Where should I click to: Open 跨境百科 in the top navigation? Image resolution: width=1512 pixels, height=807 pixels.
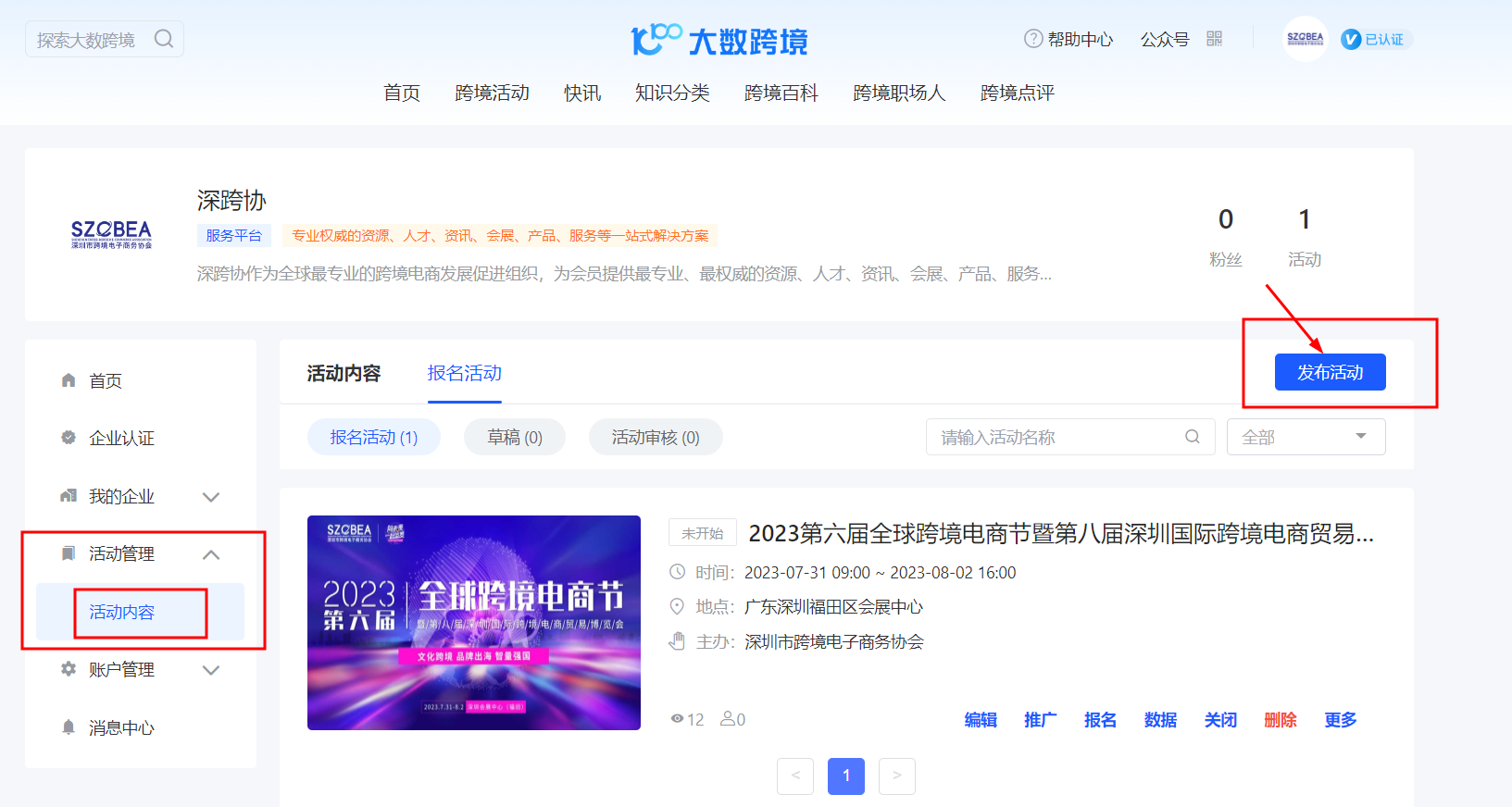click(781, 93)
